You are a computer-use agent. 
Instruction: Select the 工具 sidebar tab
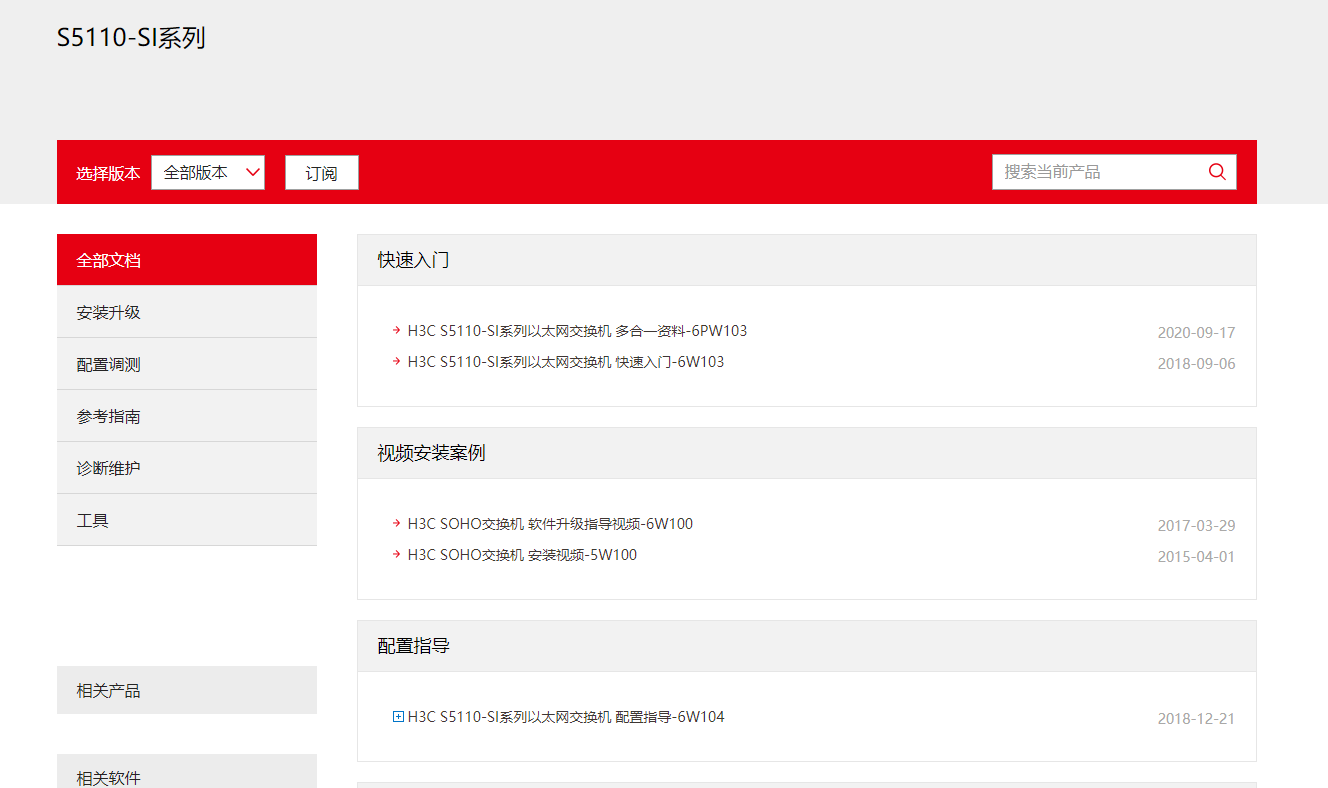(x=187, y=520)
